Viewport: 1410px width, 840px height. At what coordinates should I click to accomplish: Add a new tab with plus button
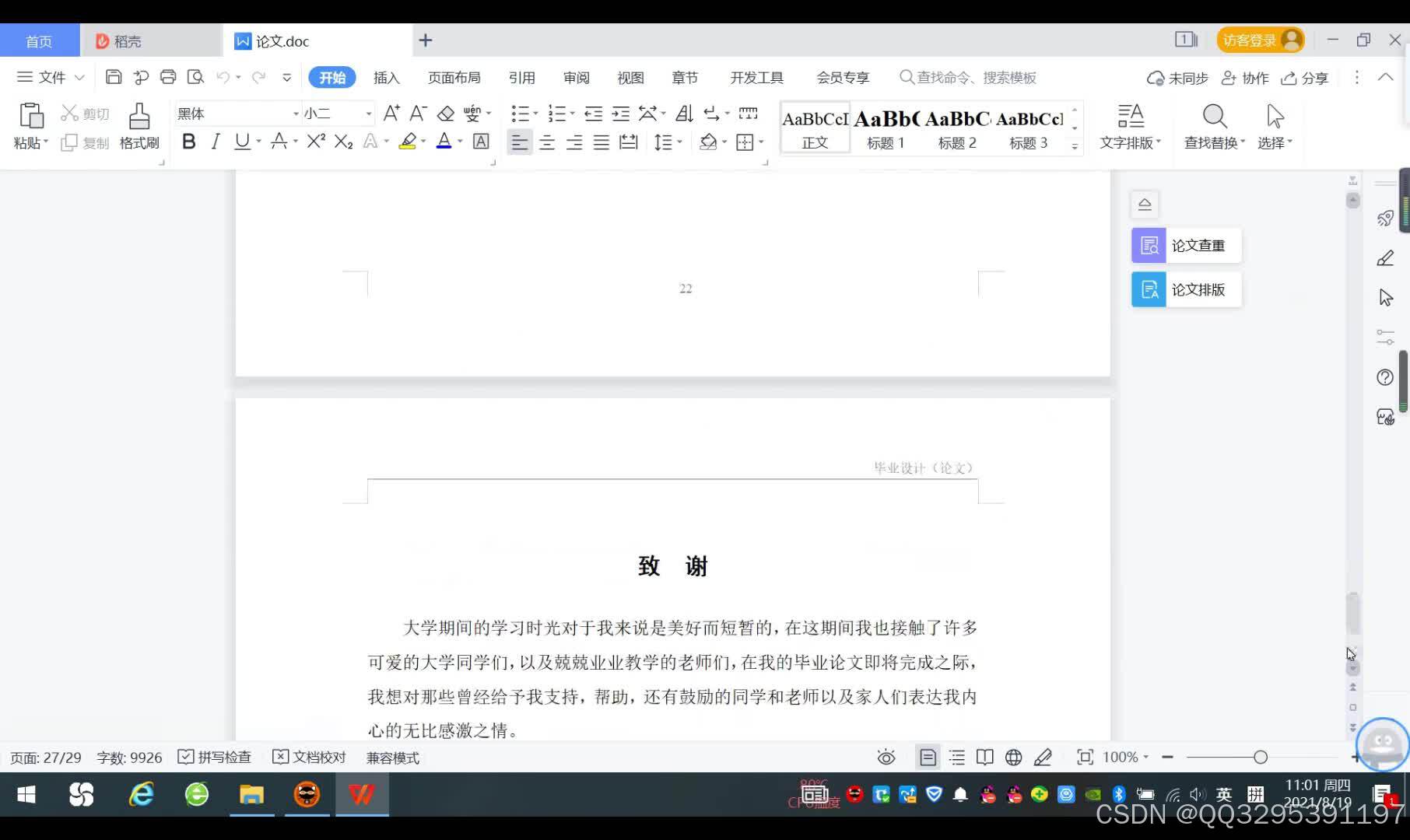pyautogui.click(x=425, y=40)
